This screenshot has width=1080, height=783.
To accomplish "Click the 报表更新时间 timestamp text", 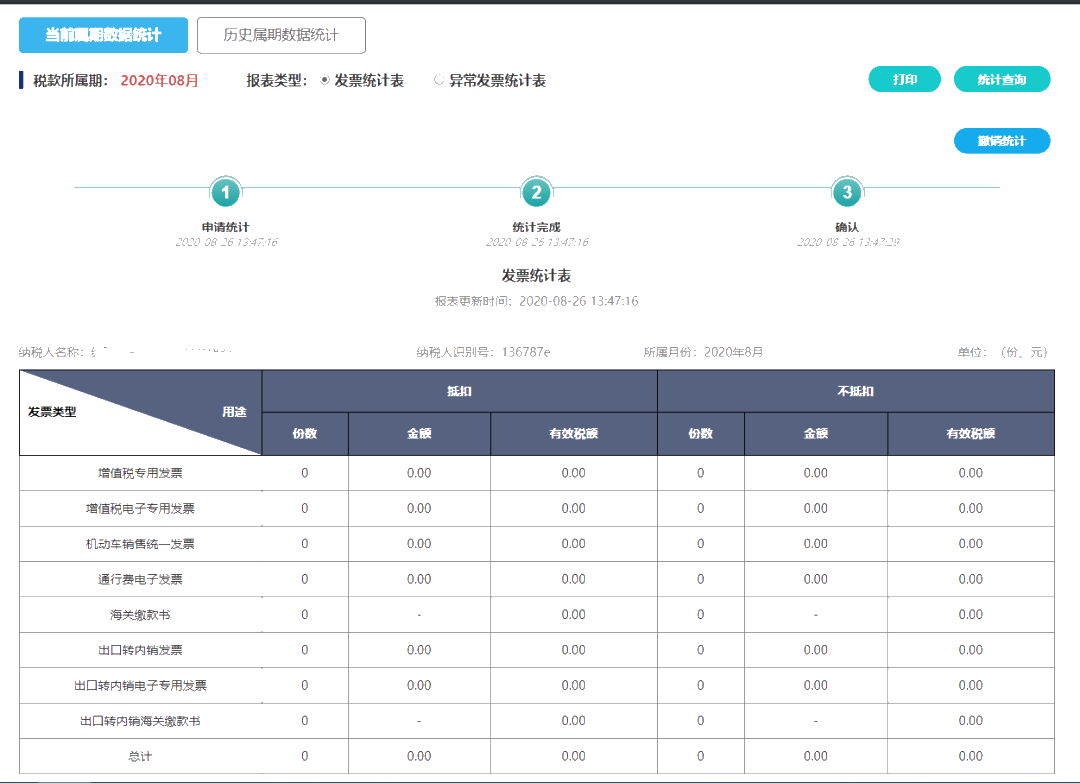I will click(x=537, y=300).
